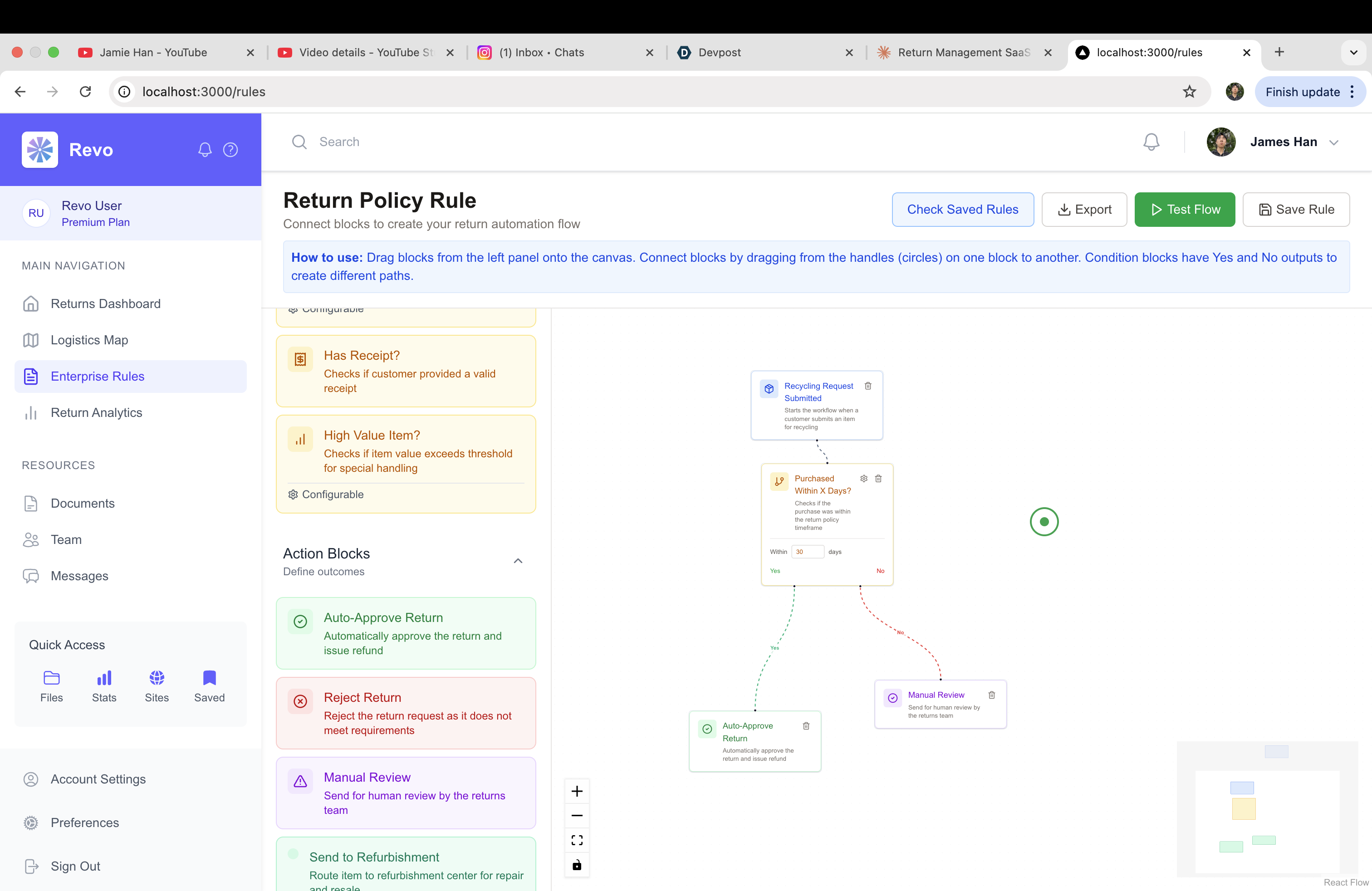Image resolution: width=1372 pixels, height=891 pixels.
Task: Open Return Analytics in navigation
Action: [x=96, y=413]
